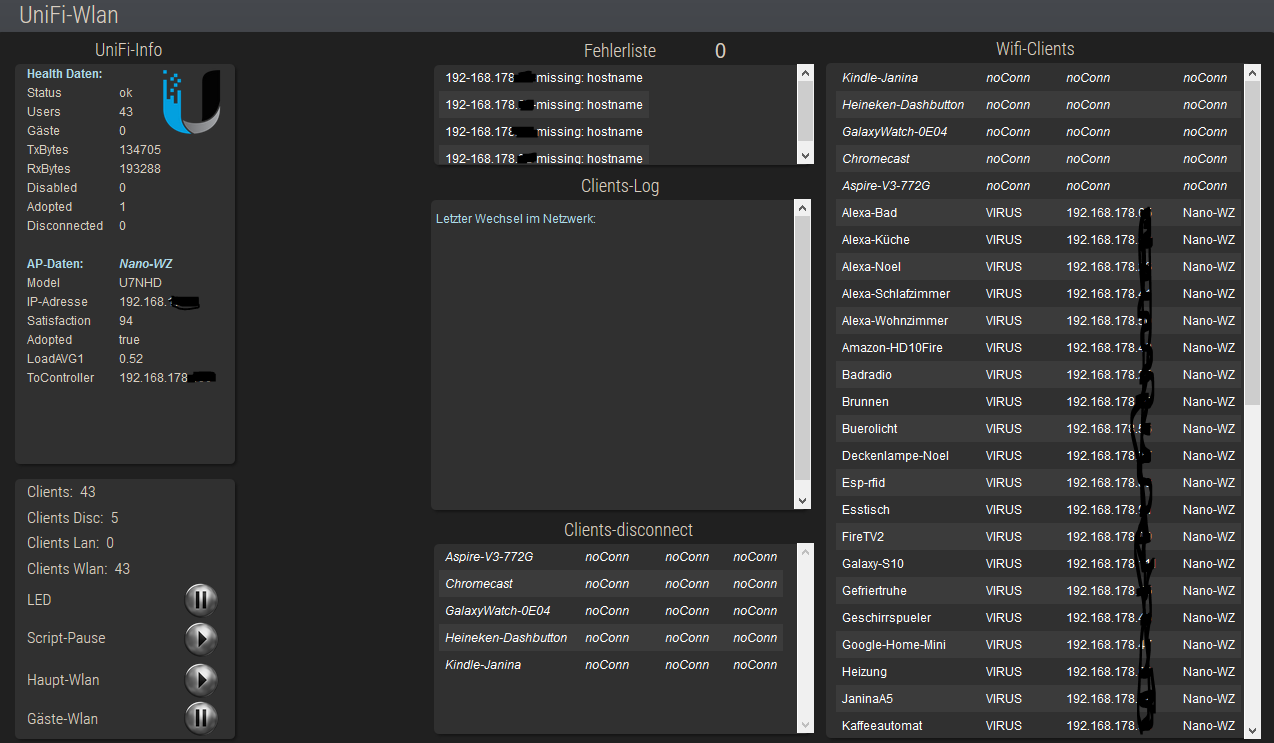This screenshot has width=1274, height=743.
Task: Click the U7NHD model value
Action: [x=140, y=283]
